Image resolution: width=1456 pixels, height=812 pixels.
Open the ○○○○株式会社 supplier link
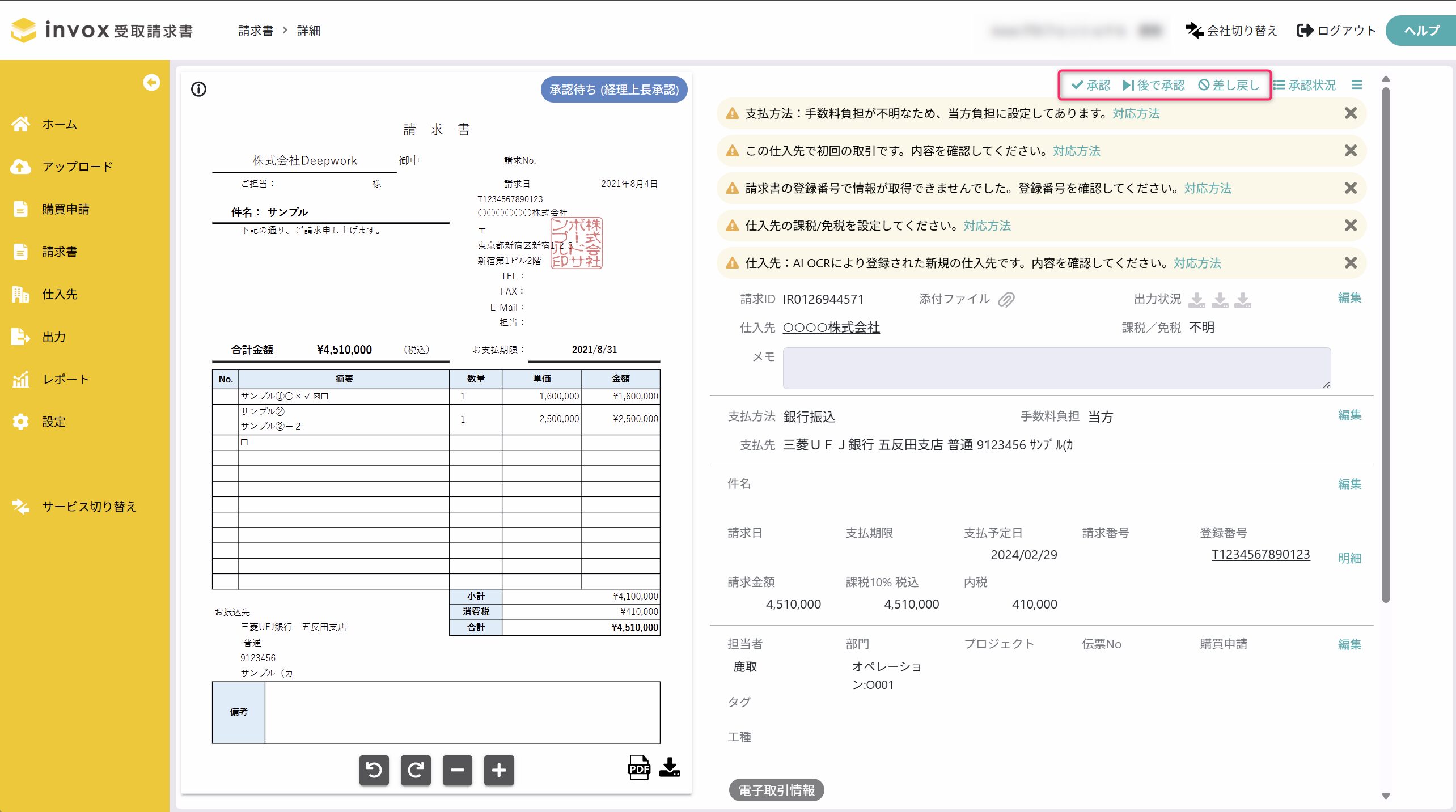(831, 328)
